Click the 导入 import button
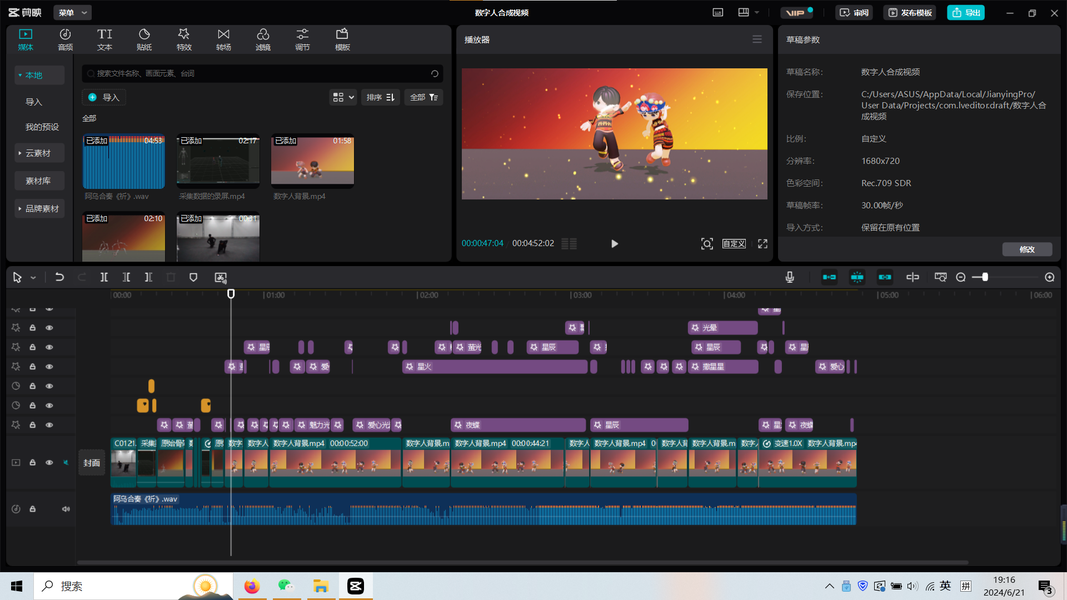The image size is (1067, 600). [104, 97]
